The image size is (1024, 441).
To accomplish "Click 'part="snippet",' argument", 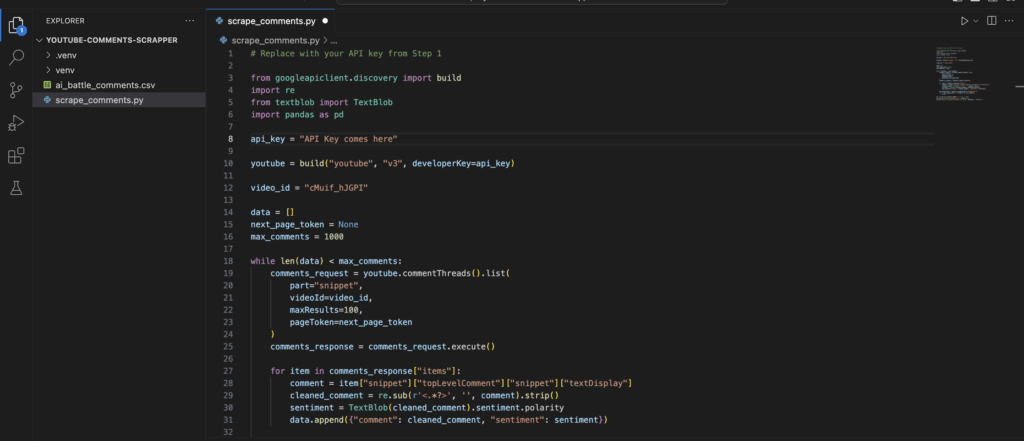I will pos(327,286).
